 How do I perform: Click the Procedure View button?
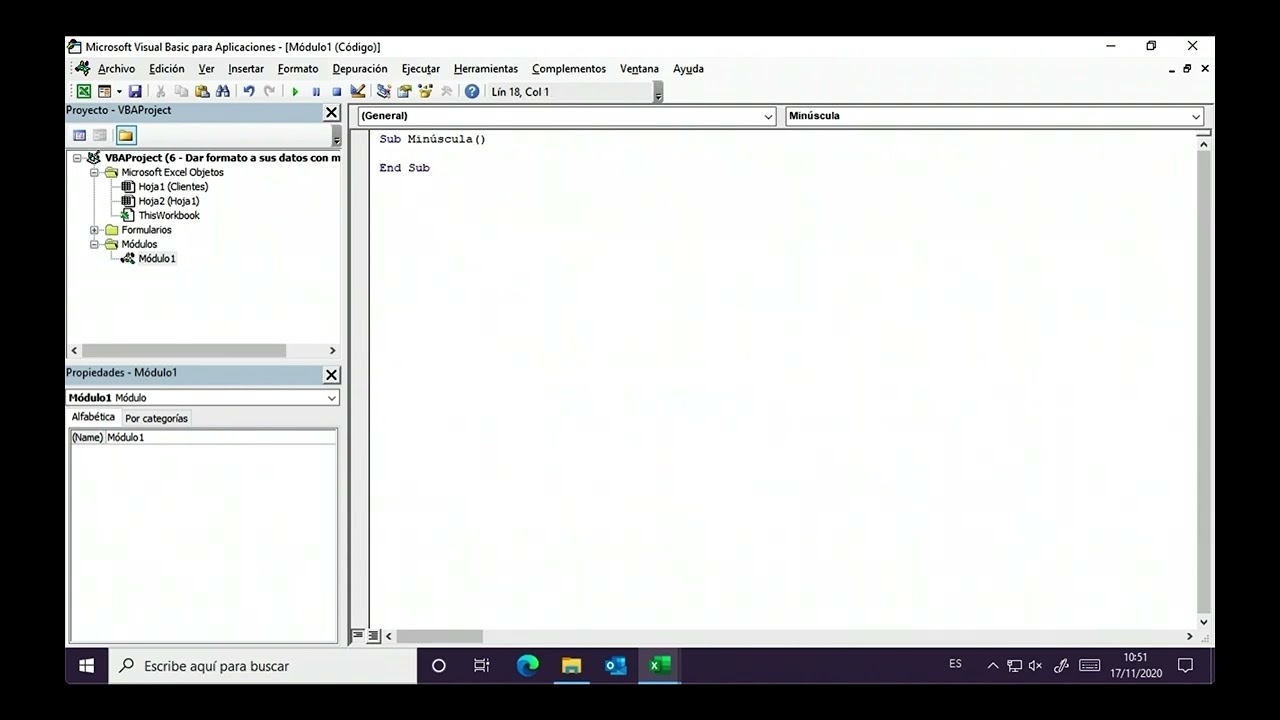pos(358,636)
